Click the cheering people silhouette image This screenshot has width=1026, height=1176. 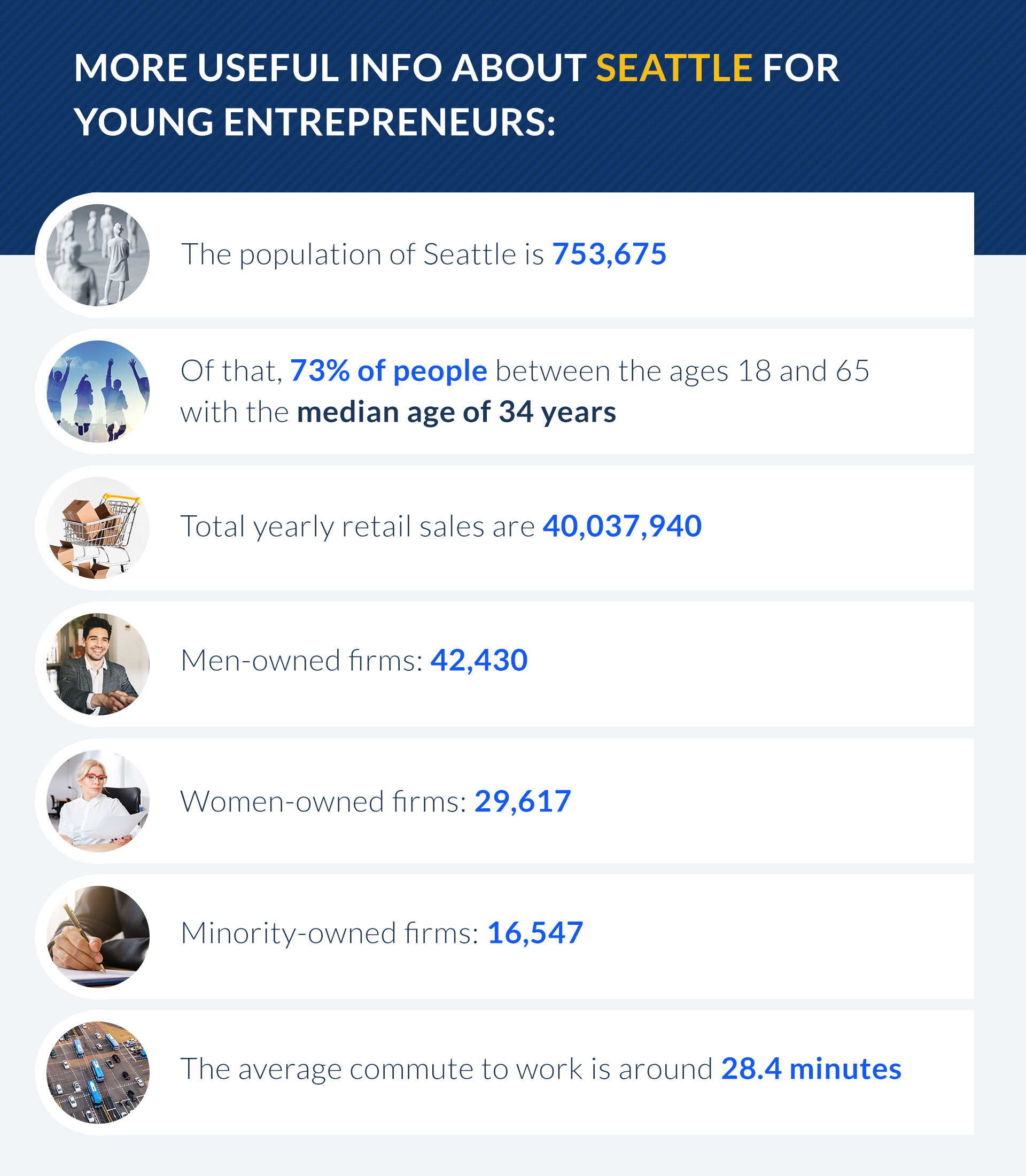[x=98, y=391]
